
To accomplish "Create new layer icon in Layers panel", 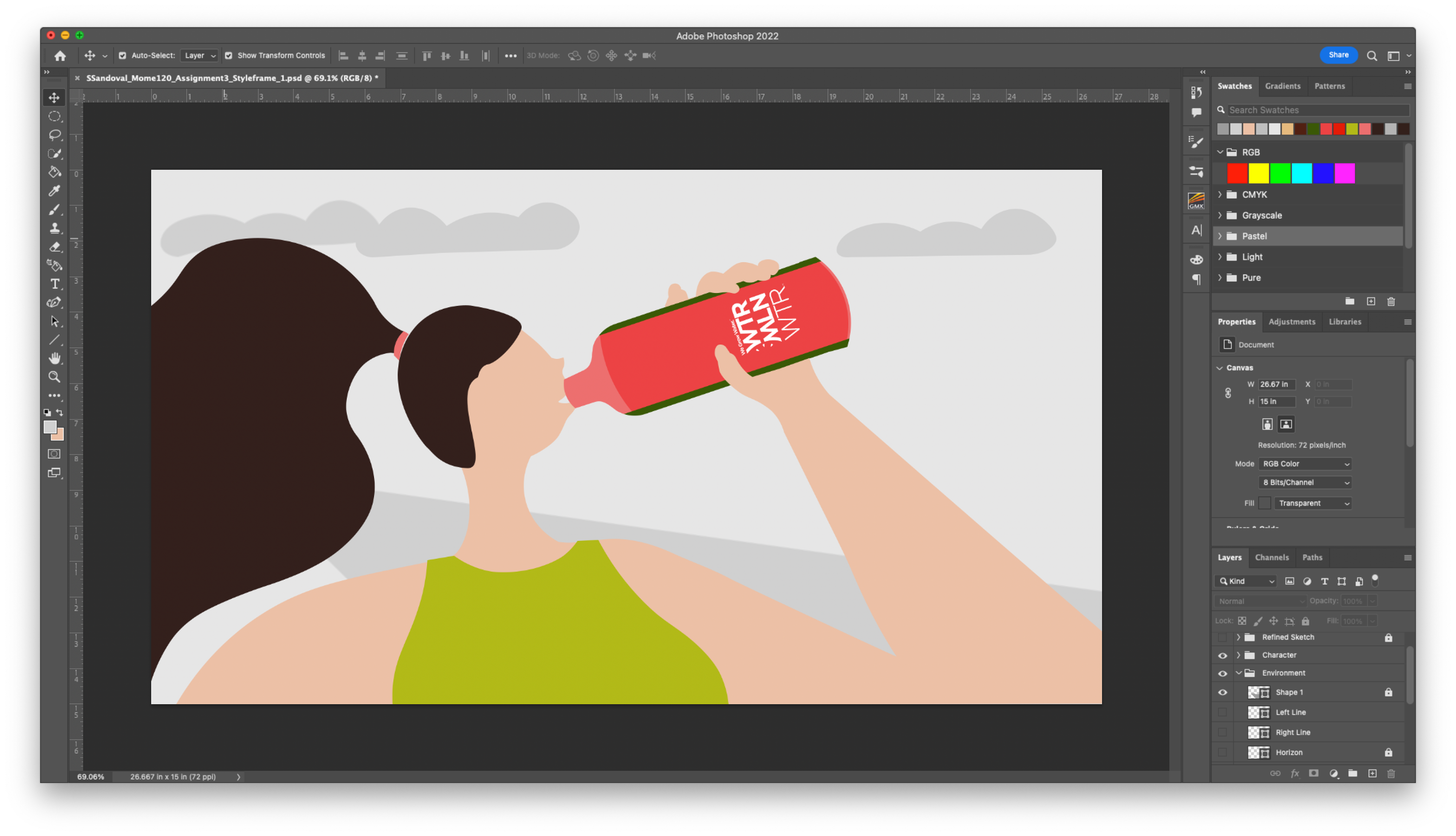I will pos(1371,773).
